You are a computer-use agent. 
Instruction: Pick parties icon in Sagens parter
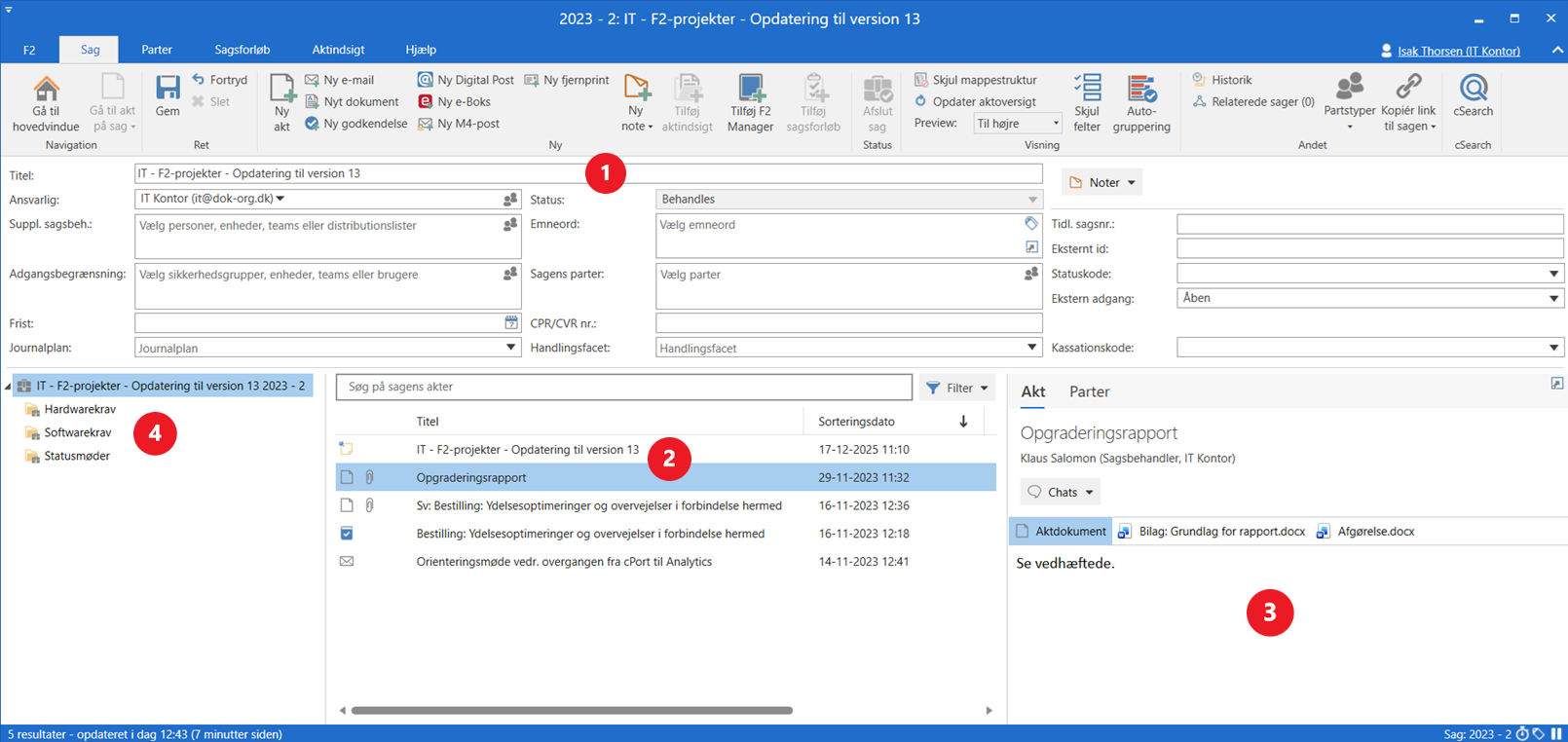[x=1031, y=275]
